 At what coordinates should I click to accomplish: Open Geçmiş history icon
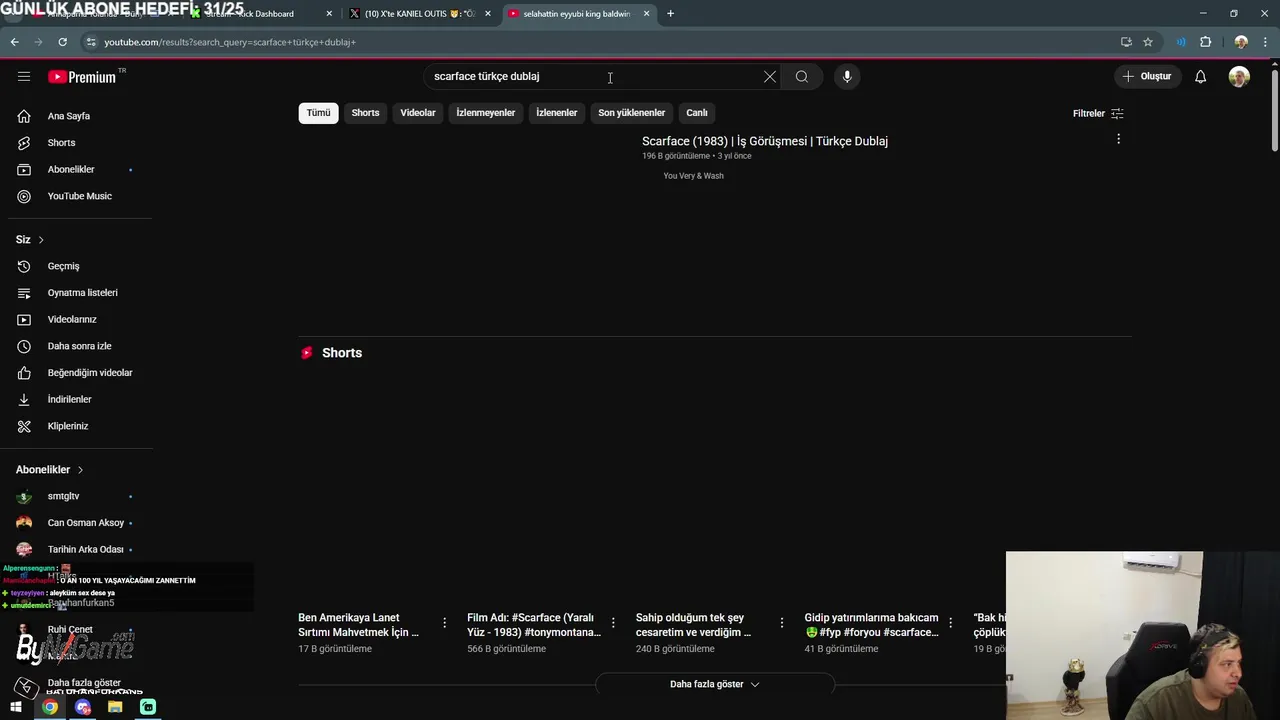[x=24, y=266]
